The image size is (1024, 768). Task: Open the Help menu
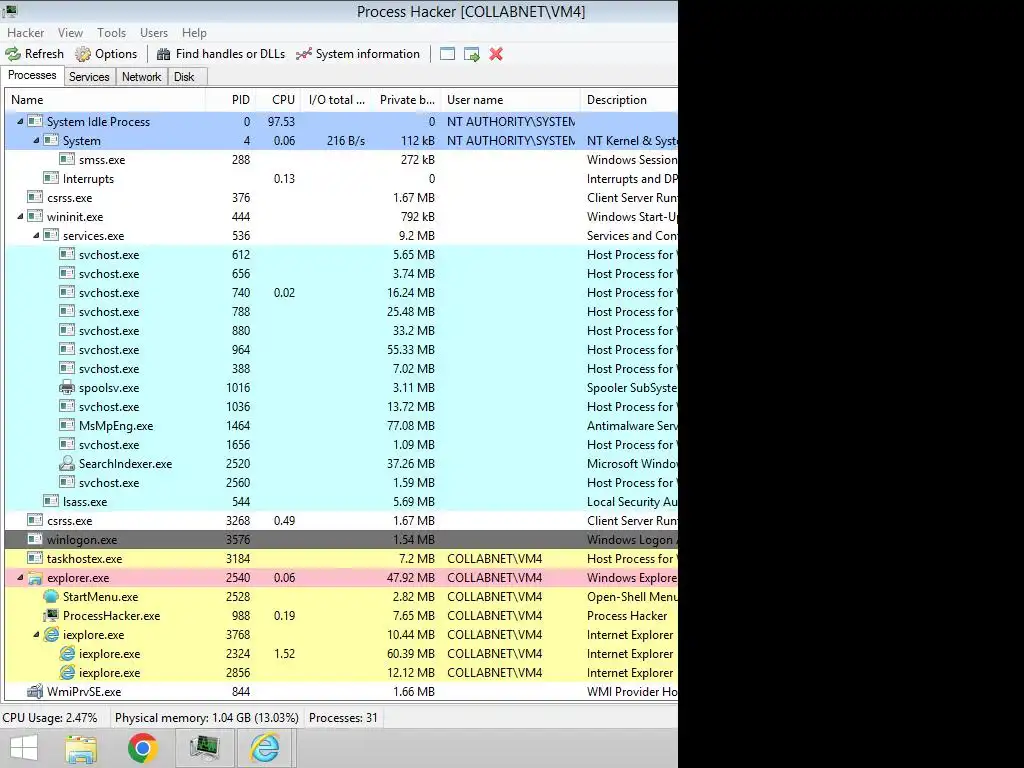pyautogui.click(x=194, y=33)
